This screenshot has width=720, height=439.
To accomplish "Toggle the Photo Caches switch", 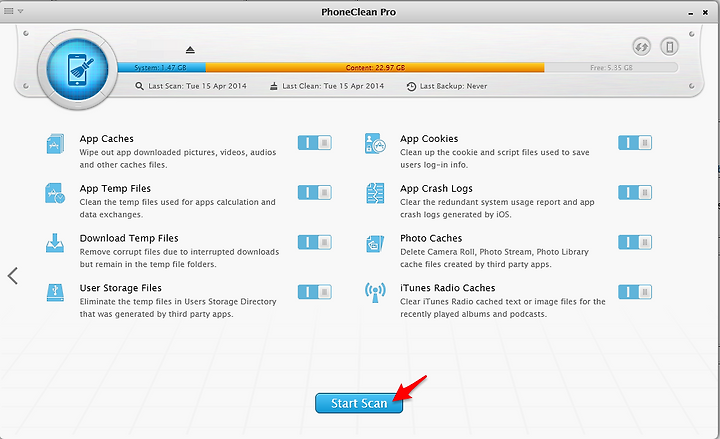I will [635, 242].
